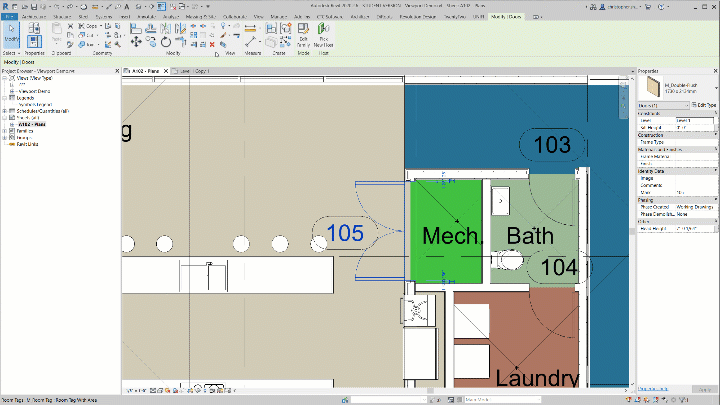Click the Properties help link

coord(652,389)
